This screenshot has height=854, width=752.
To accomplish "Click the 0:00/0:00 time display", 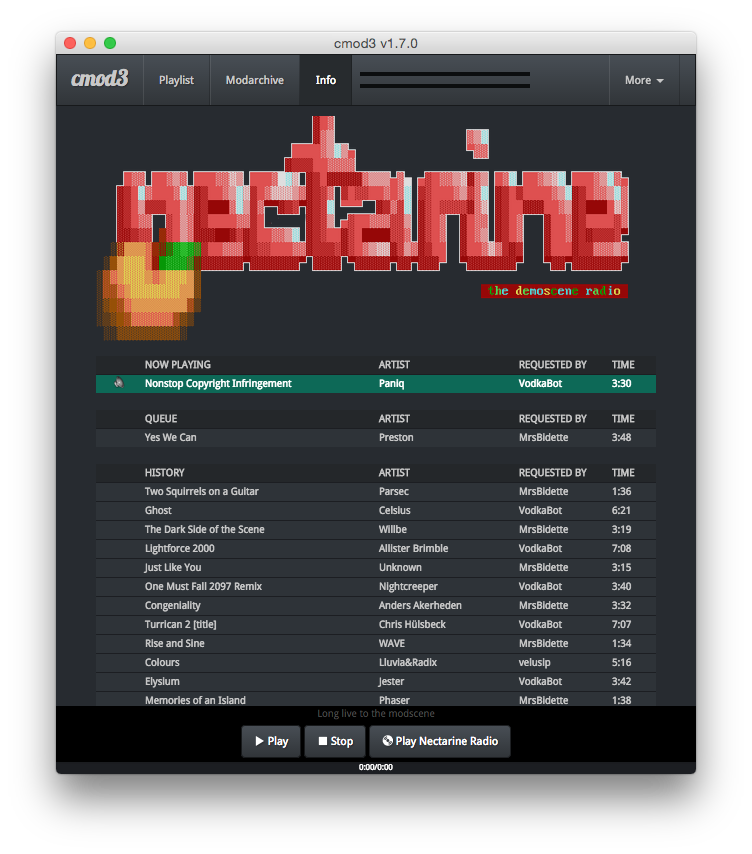I will pos(376,767).
